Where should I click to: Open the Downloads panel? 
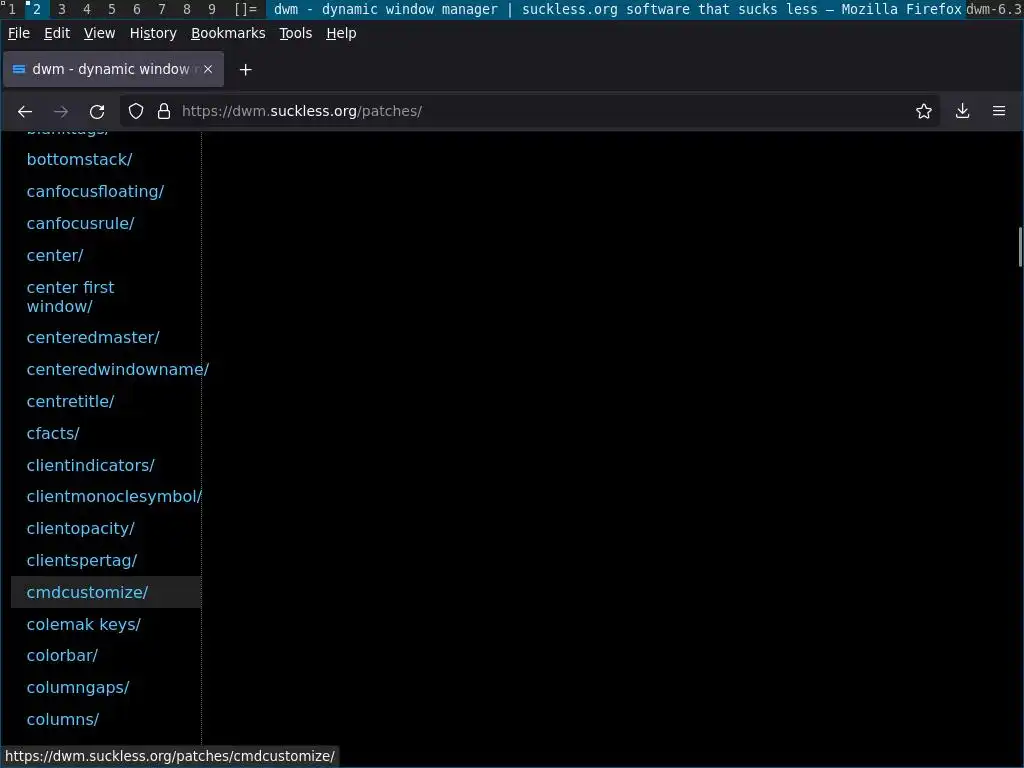pyautogui.click(x=962, y=111)
